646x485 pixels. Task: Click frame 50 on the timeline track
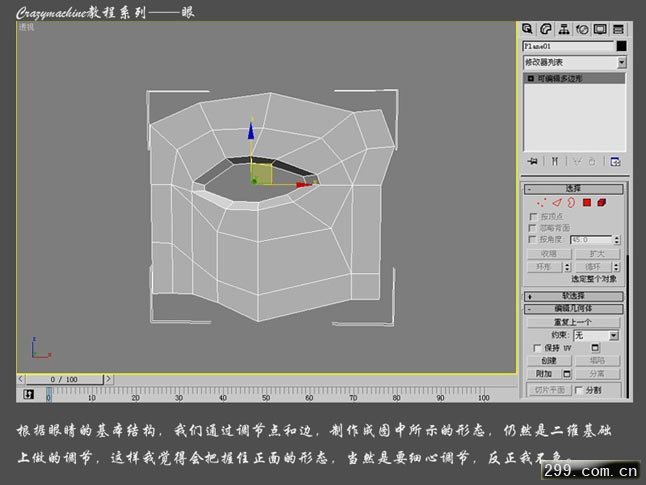point(266,394)
